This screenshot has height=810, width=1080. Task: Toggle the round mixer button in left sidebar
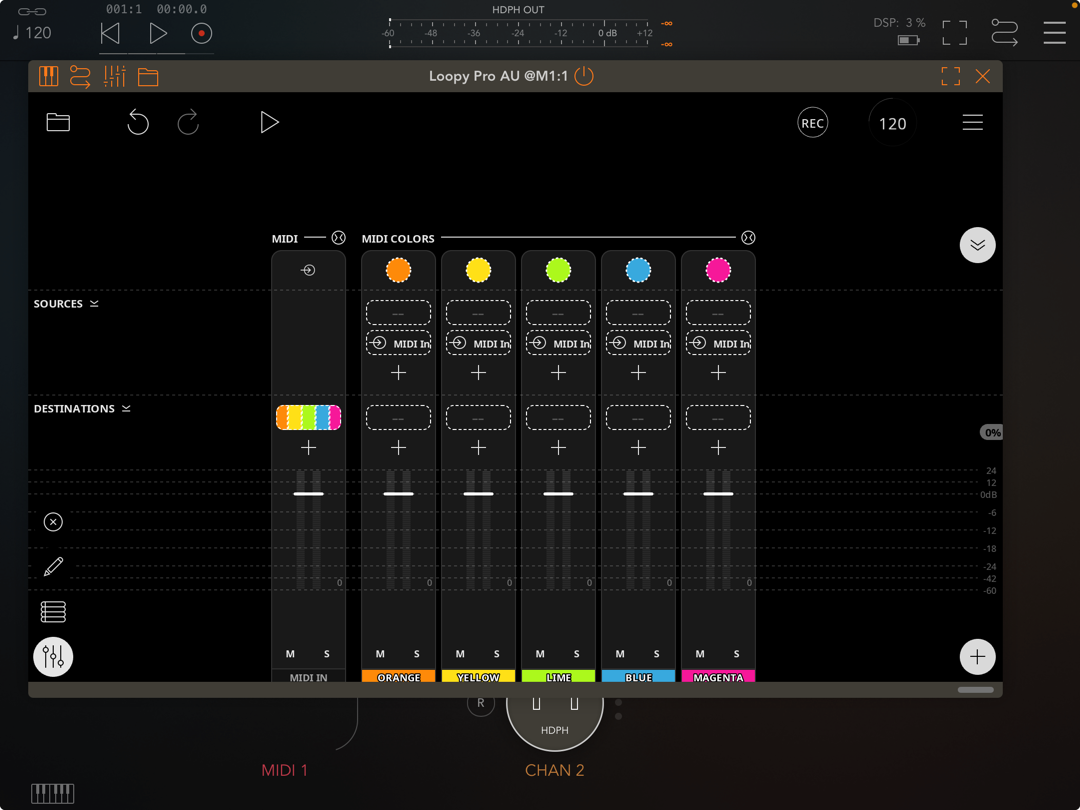click(53, 657)
